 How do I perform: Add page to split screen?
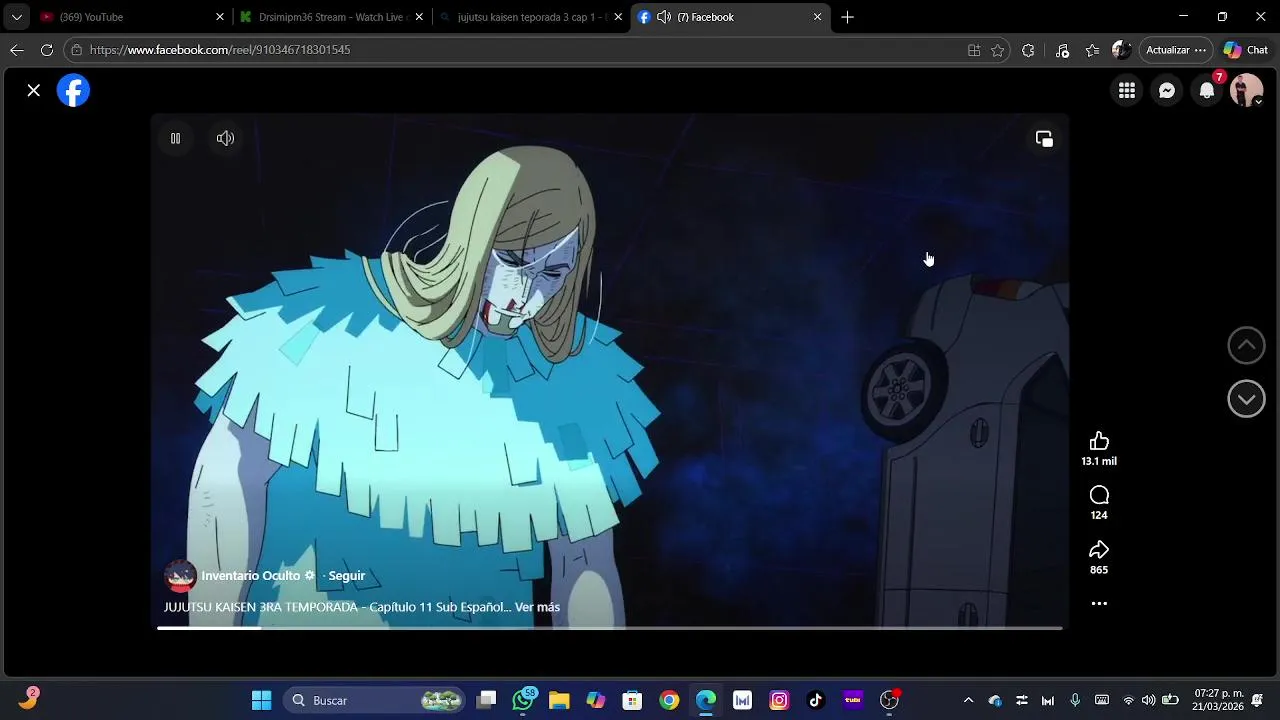(x=974, y=50)
